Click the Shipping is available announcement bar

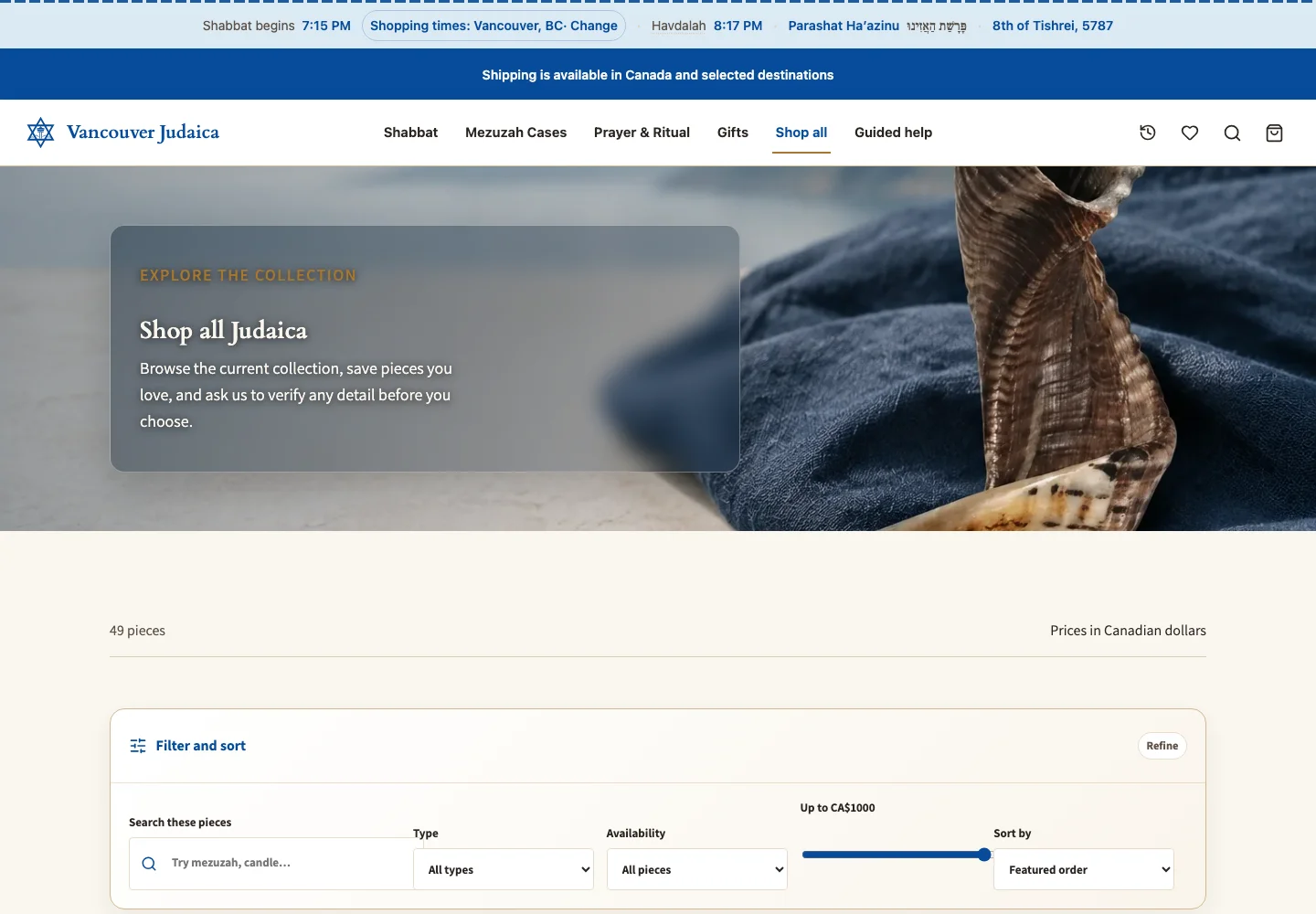coord(658,74)
